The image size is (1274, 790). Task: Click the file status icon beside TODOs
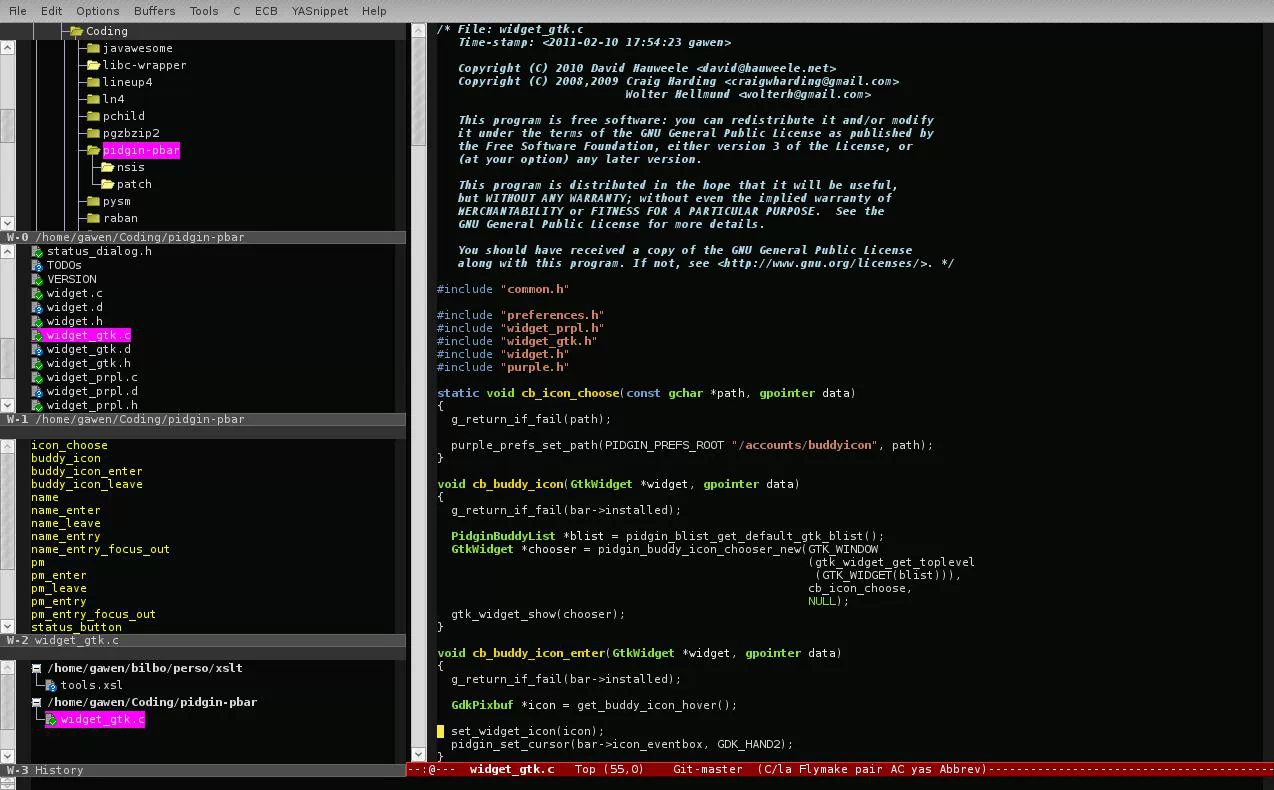click(x=37, y=265)
